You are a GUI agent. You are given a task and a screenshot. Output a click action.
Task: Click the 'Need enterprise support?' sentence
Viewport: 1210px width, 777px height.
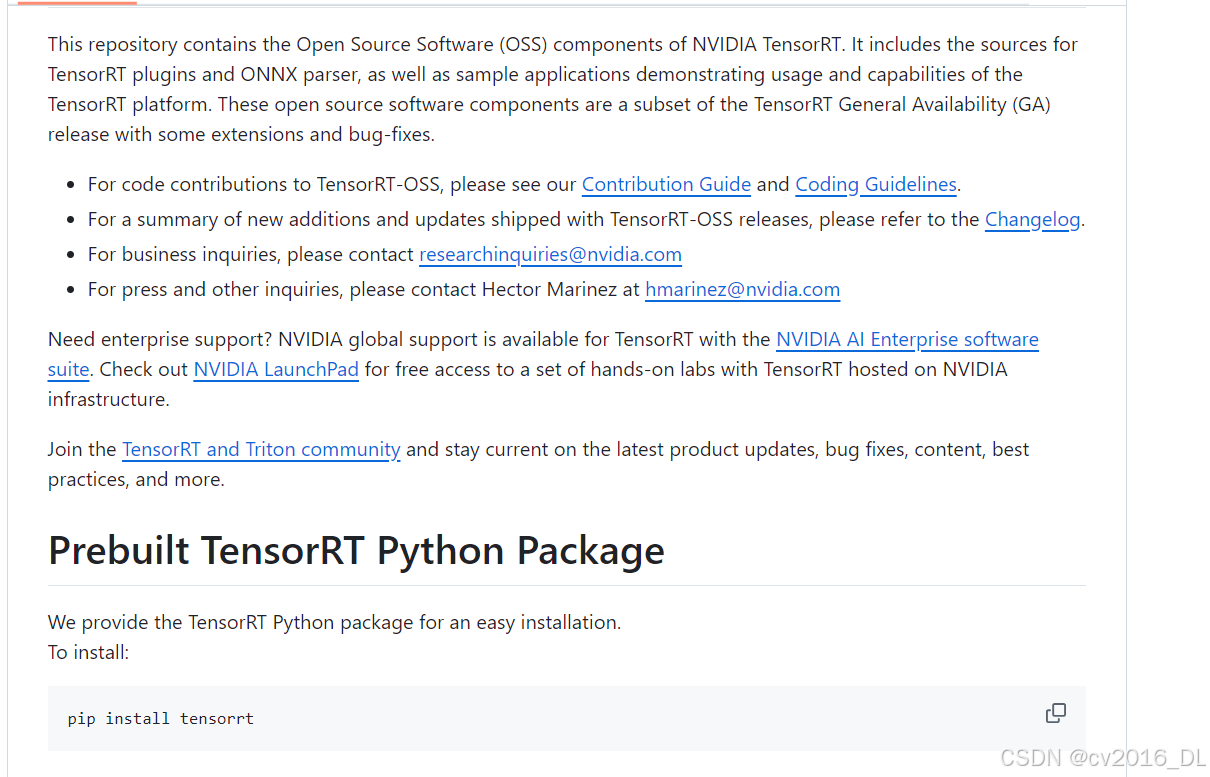tap(160, 339)
